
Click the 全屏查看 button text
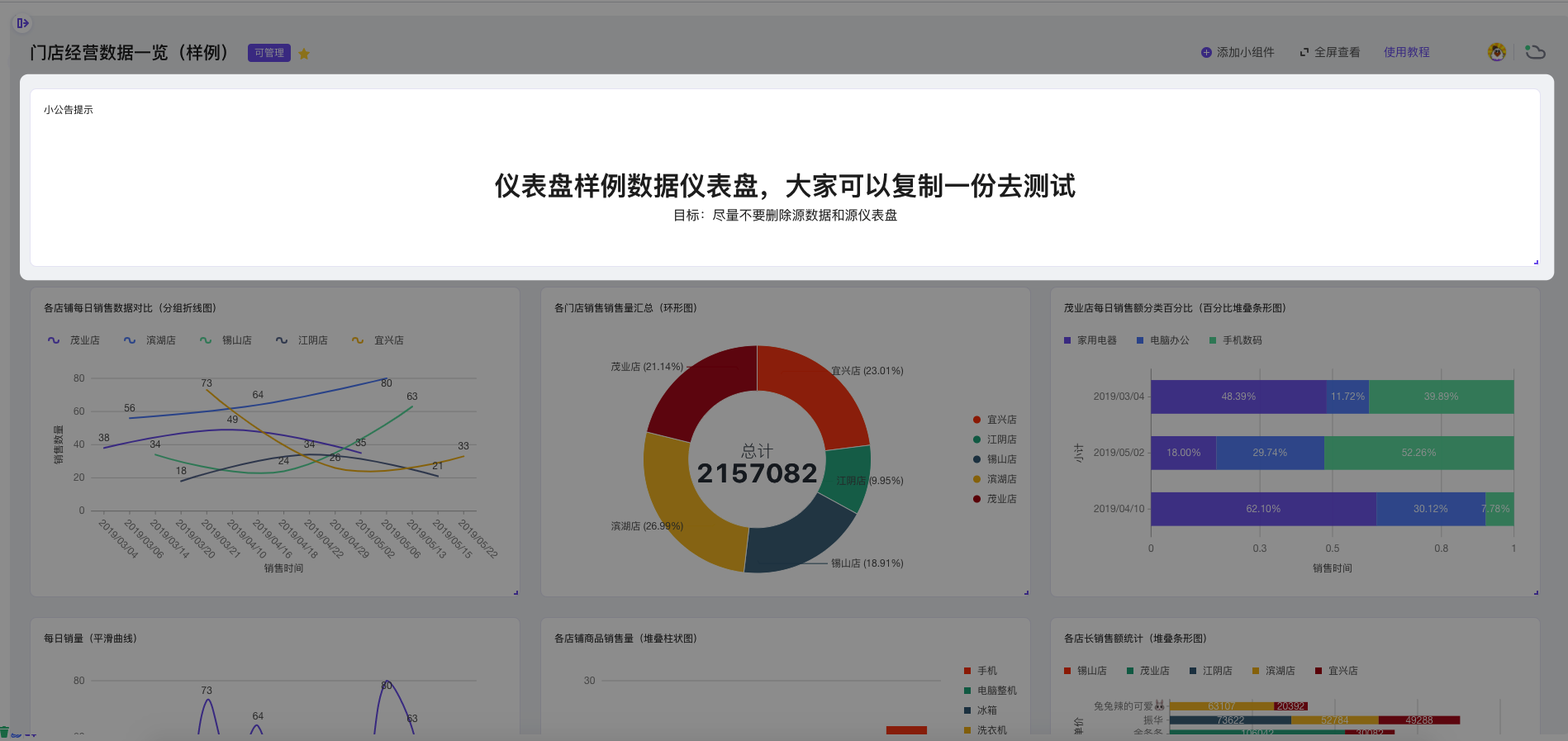point(1337,52)
